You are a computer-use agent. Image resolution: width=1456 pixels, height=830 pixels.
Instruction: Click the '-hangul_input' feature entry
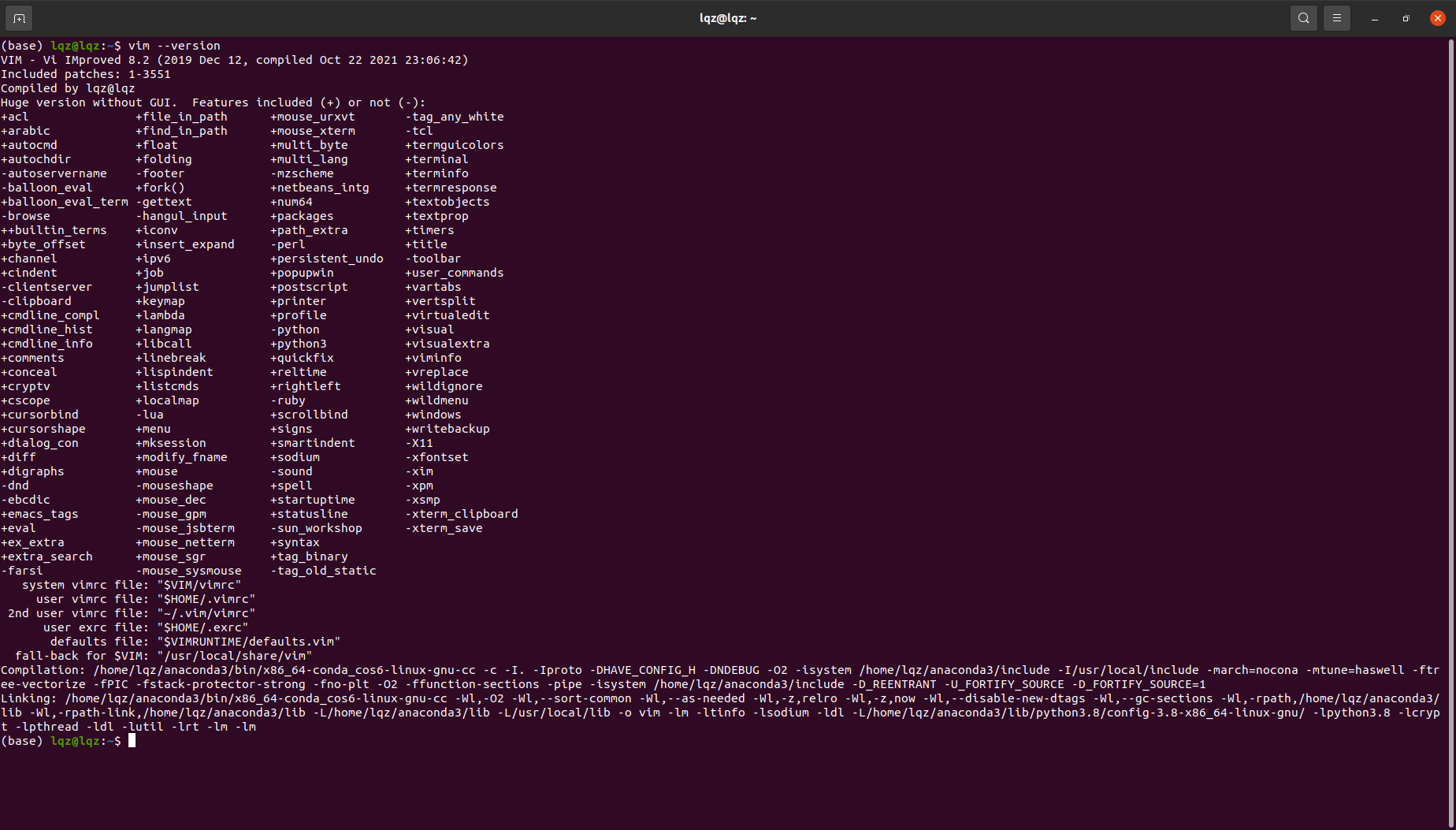click(181, 216)
